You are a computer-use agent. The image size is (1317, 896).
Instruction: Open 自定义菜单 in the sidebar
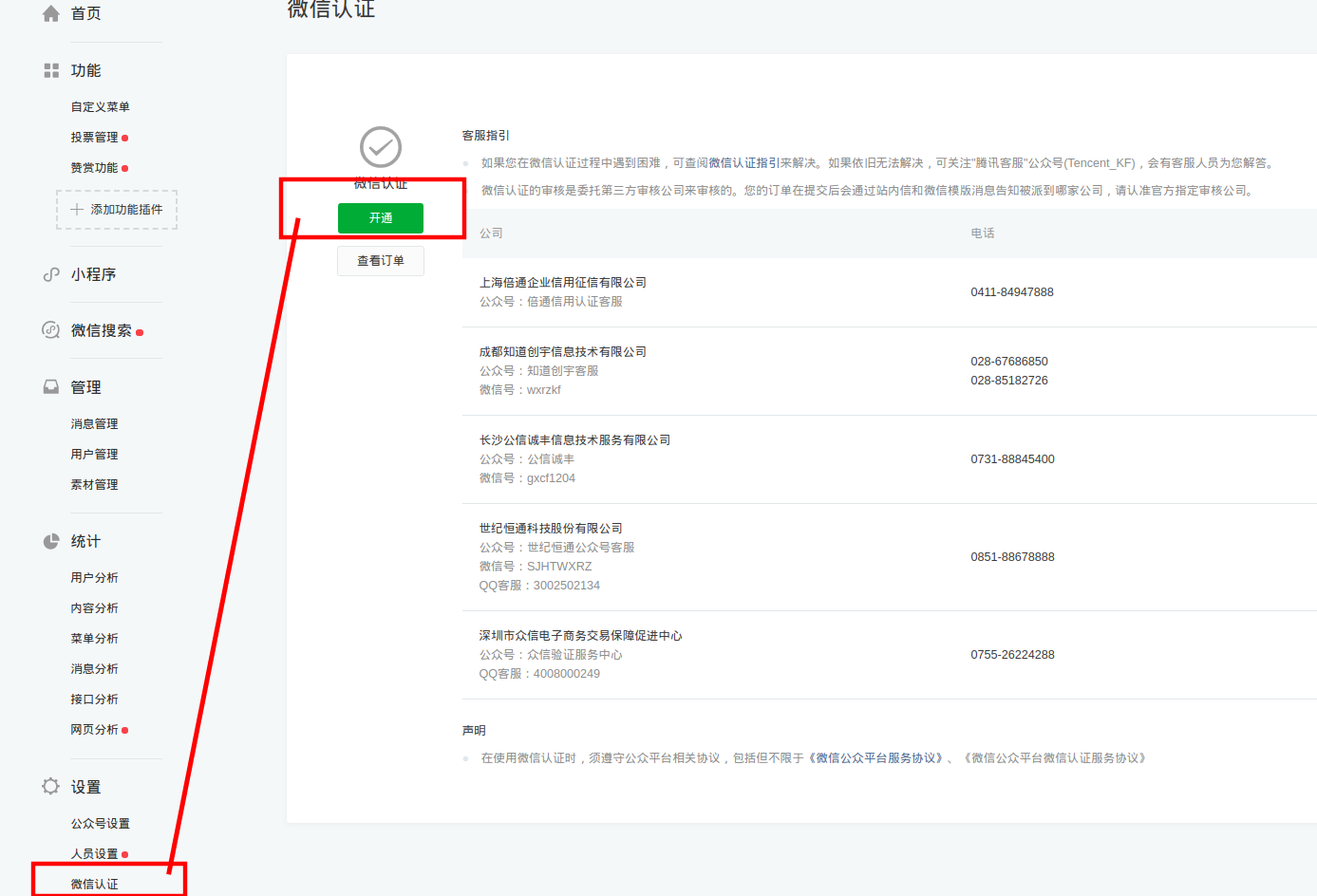tap(100, 107)
